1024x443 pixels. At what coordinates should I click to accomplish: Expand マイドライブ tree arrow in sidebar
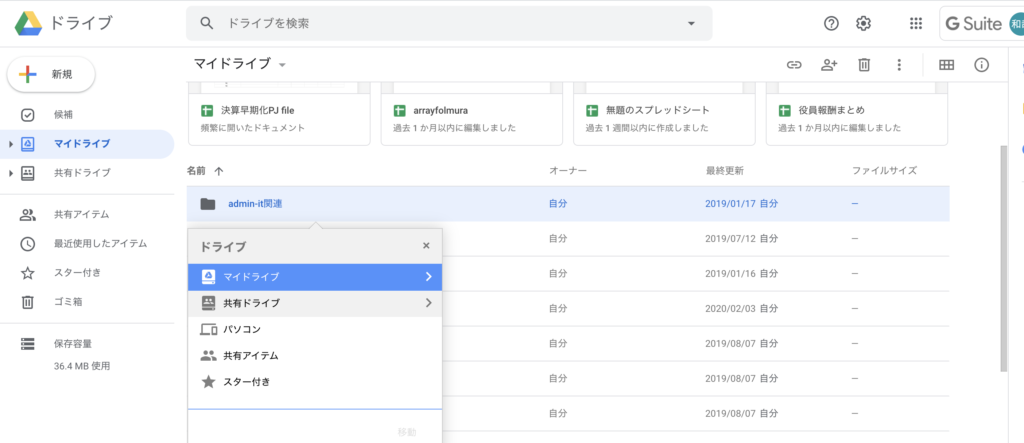click(x=11, y=144)
